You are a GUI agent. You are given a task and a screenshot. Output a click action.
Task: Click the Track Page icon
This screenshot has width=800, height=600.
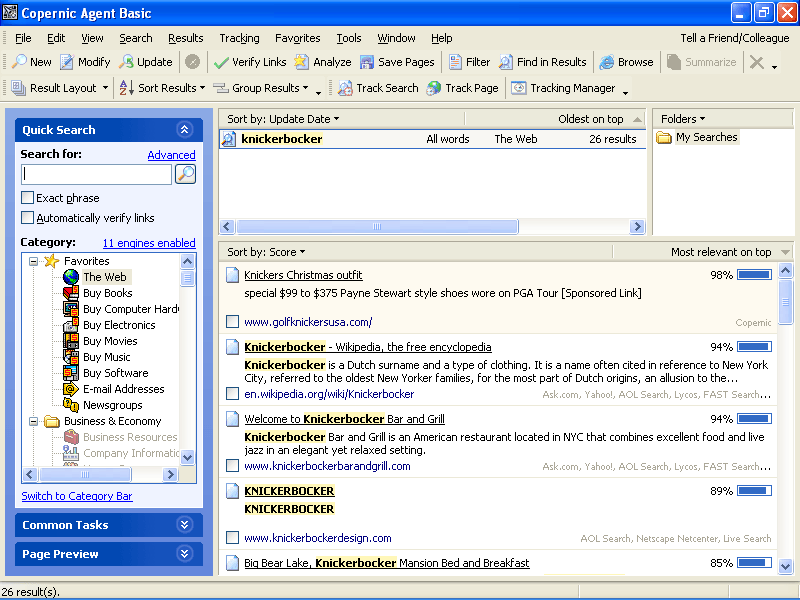point(434,88)
